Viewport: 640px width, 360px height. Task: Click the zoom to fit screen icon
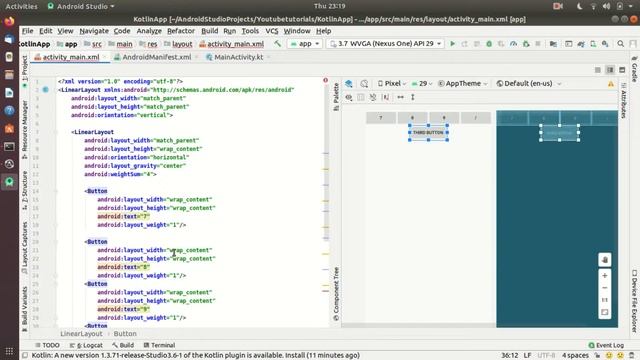click(604, 312)
